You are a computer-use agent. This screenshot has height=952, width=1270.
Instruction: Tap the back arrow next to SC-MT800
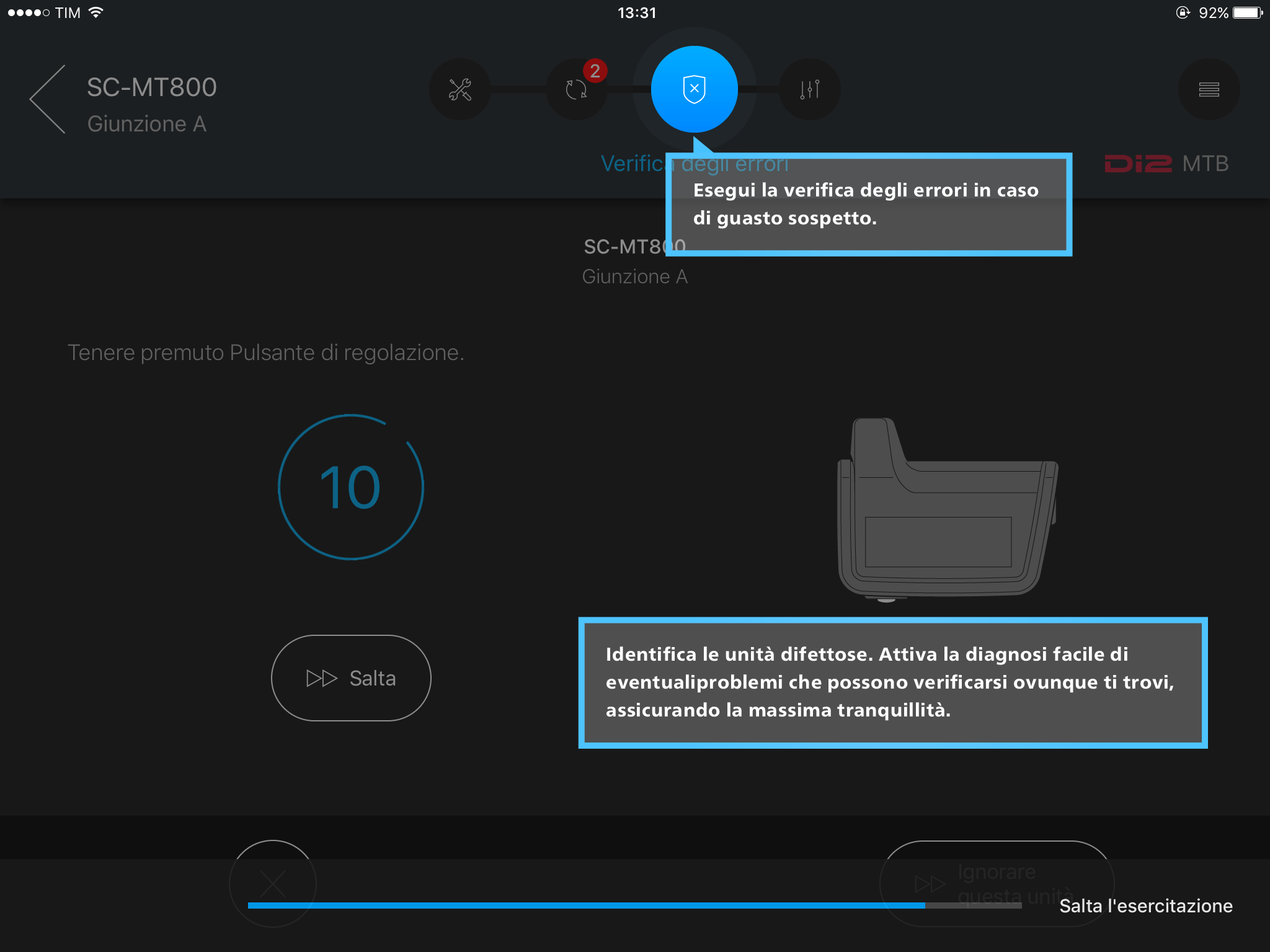point(48,99)
